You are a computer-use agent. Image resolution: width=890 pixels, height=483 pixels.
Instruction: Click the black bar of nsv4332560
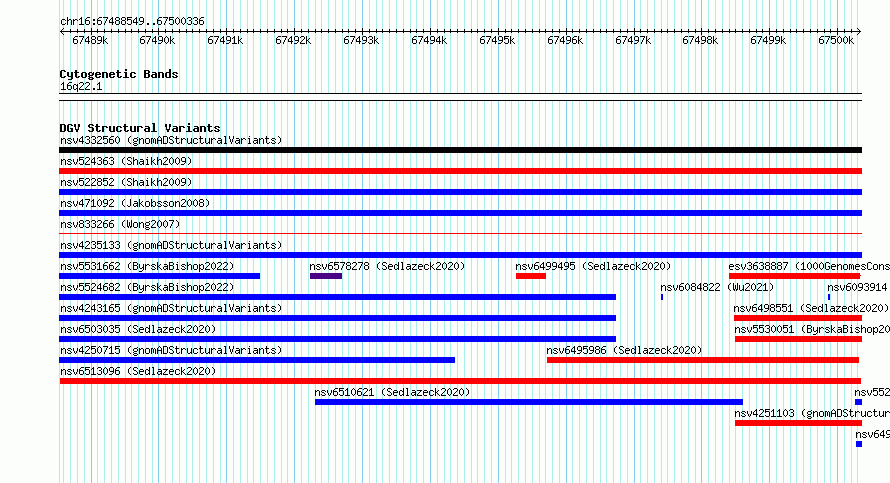(x=460, y=150)
